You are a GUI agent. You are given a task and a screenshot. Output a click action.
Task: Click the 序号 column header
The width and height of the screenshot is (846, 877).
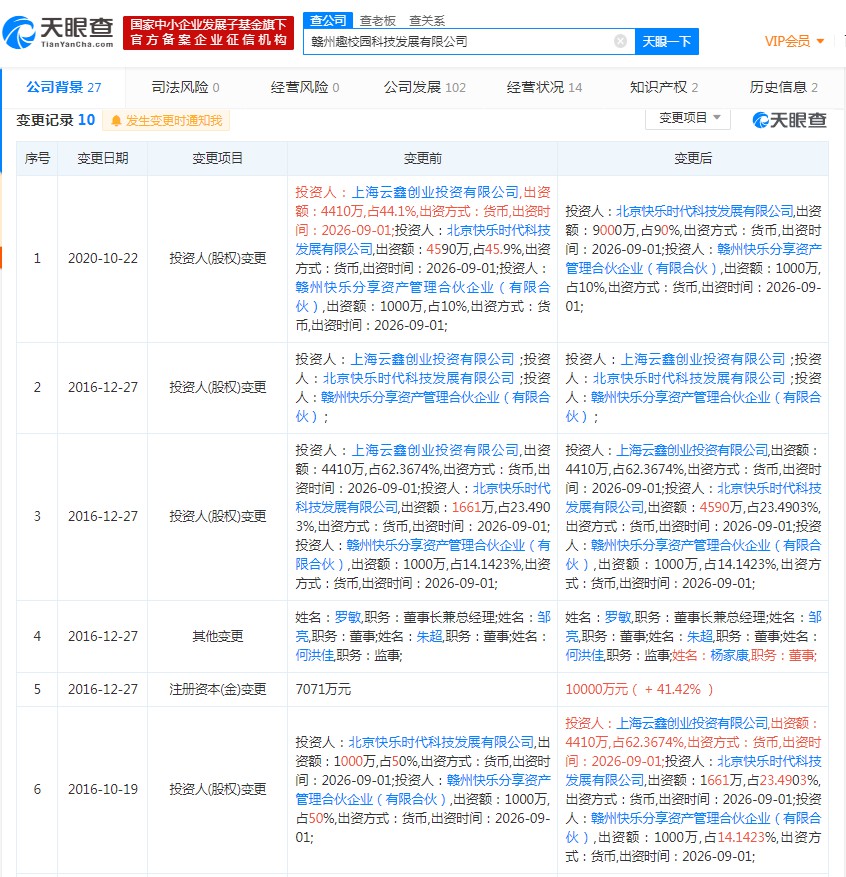coord(37,158)
